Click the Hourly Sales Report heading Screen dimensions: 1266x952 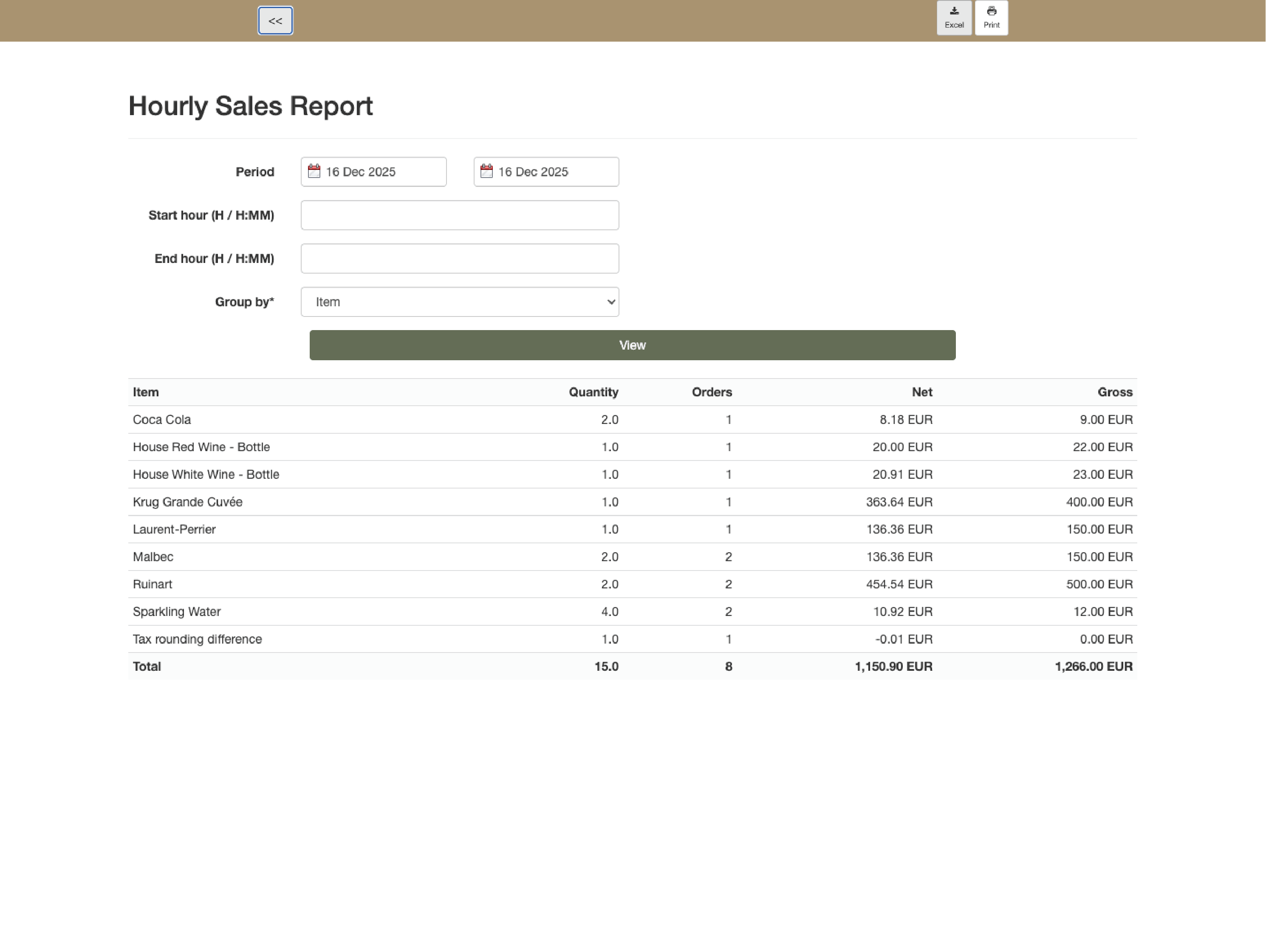click(251, 107)
